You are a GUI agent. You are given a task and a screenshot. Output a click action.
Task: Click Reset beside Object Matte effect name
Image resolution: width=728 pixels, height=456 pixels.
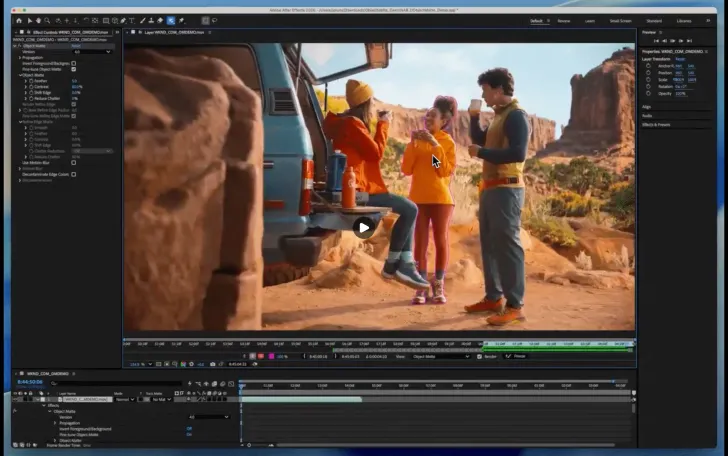point(76,46)
